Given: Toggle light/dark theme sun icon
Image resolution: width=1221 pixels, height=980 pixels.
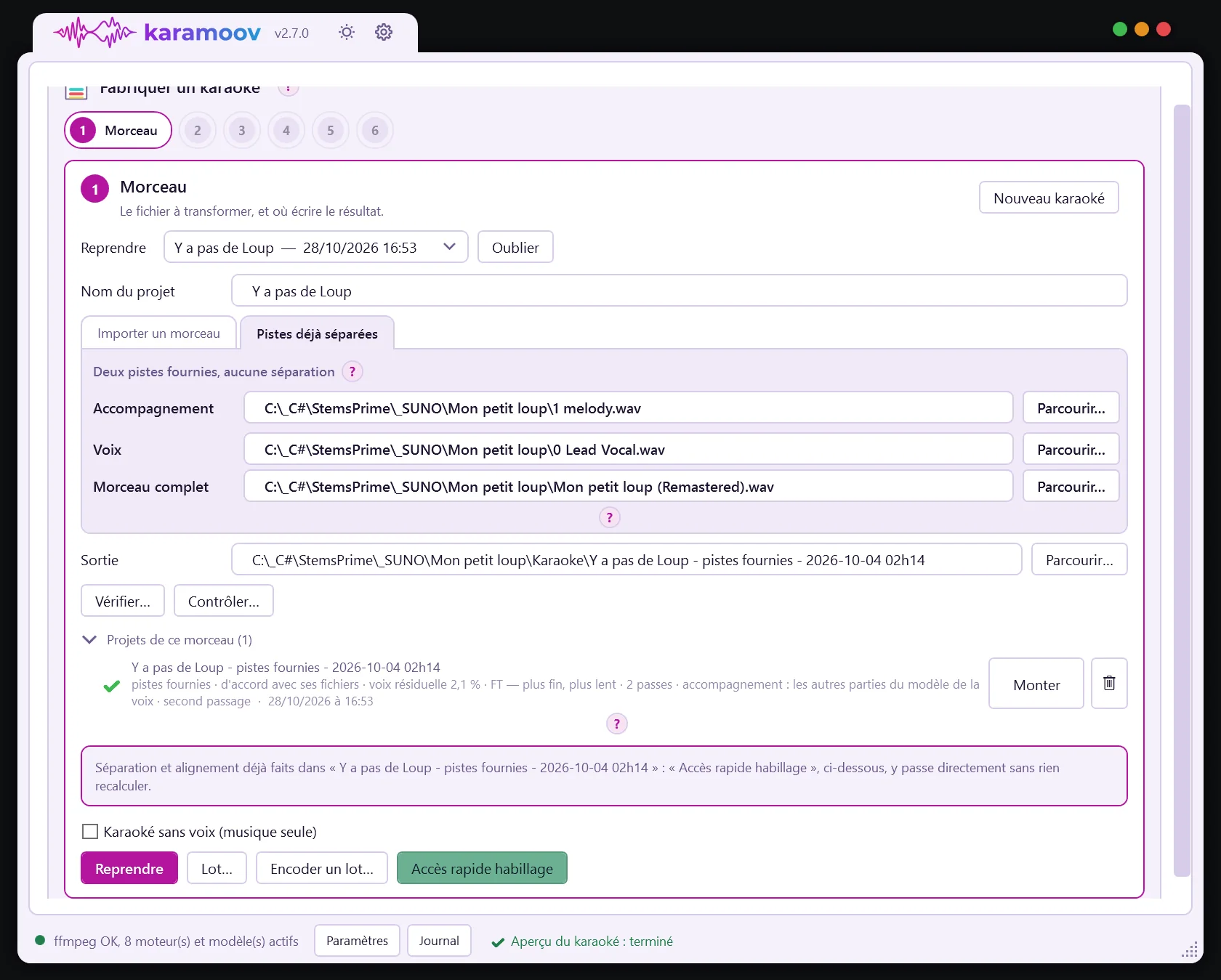Looking at the screenshot, I should tap(347, 32).
